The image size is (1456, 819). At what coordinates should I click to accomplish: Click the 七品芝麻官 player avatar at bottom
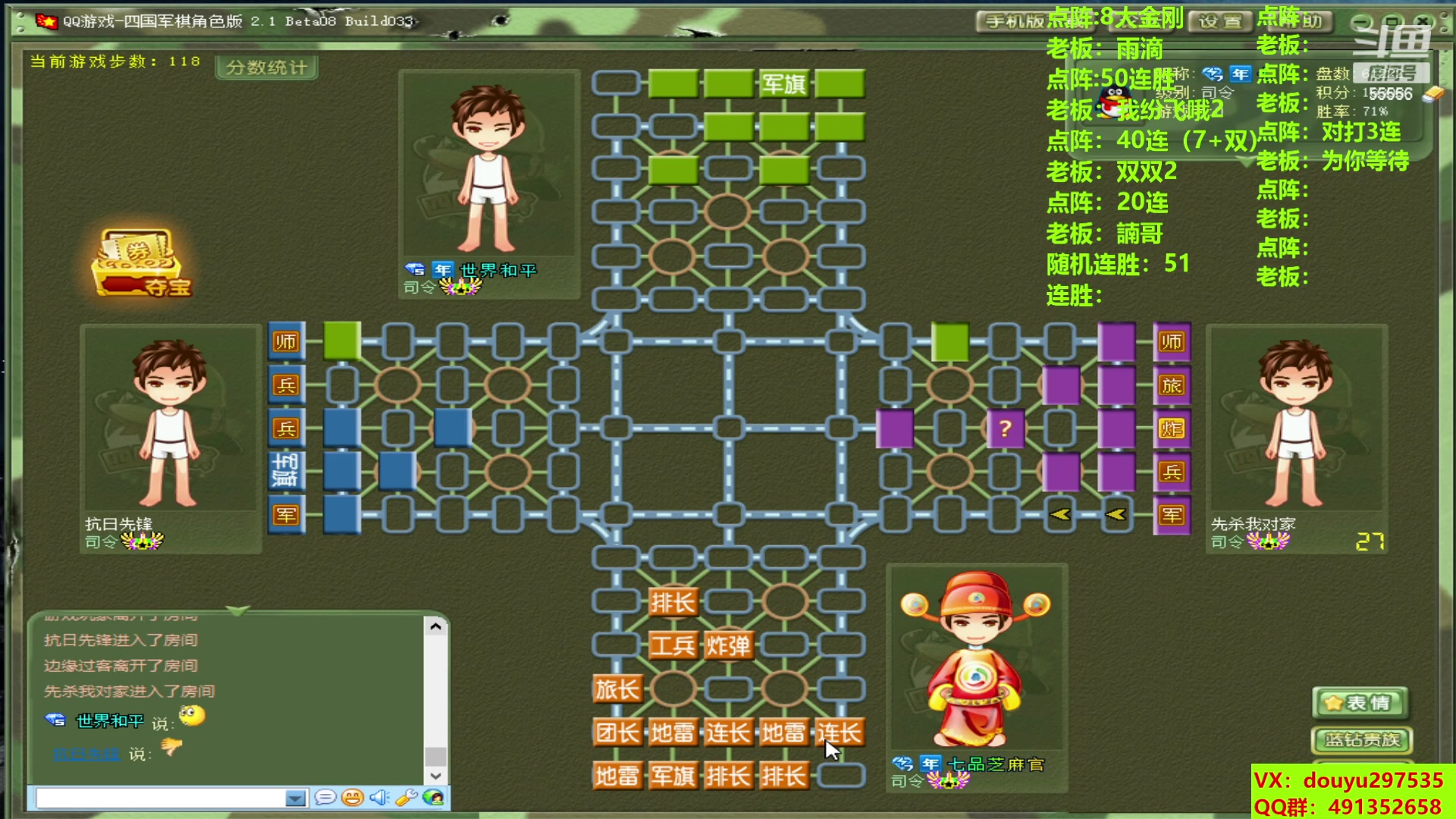click(976, 658)
